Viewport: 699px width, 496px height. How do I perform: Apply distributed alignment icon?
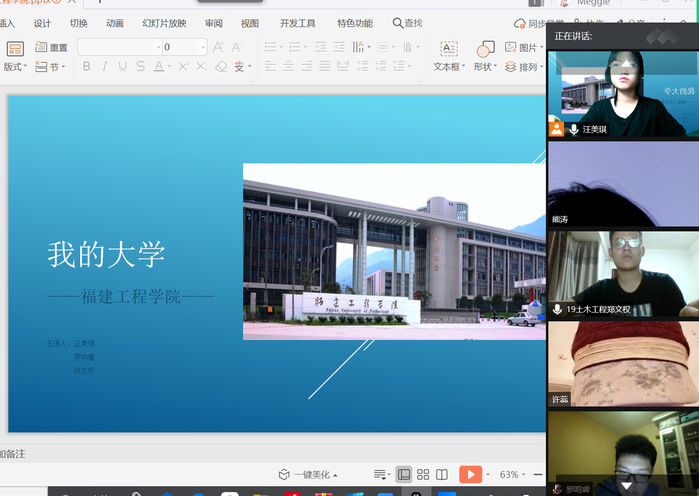coord(343,66)
